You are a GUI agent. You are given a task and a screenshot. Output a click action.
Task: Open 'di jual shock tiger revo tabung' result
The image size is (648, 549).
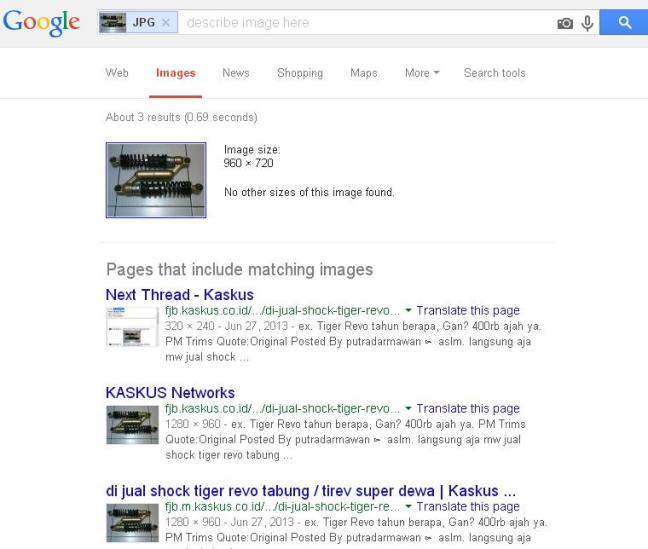tap(311, 491)
